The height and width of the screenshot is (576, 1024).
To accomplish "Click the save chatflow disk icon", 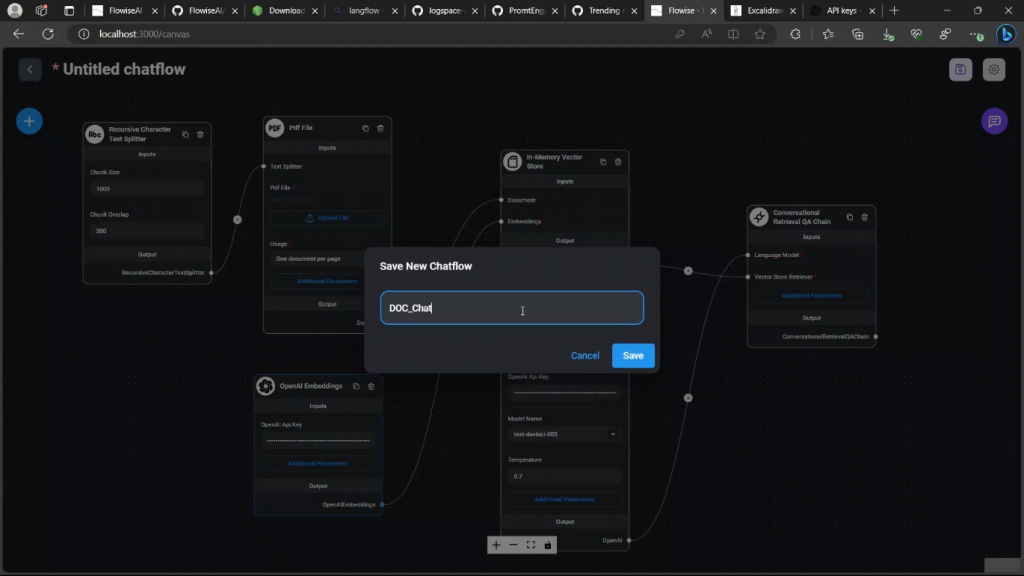I will [960, 69].
